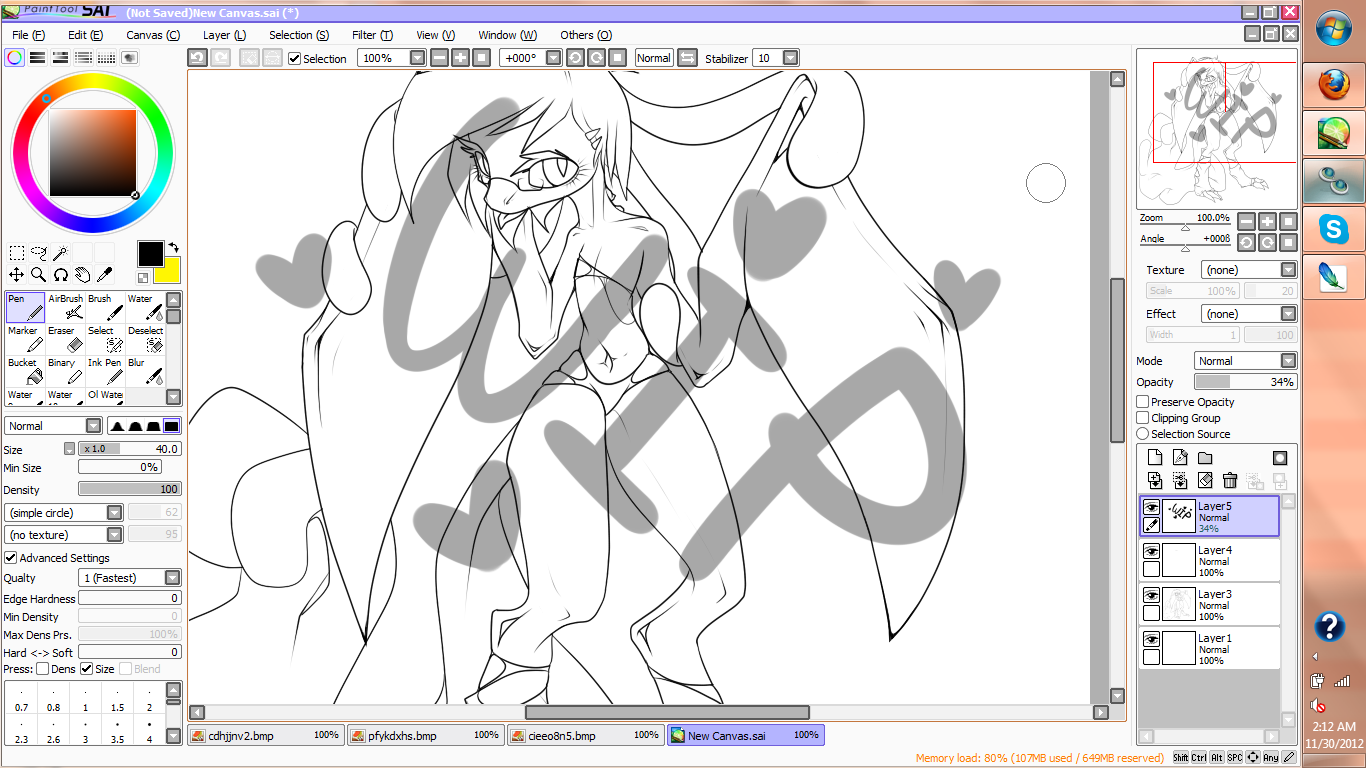The height and width of the screenshot is (768, 1366).
Task: Open the Canvas menu
Action: point(153,35)
